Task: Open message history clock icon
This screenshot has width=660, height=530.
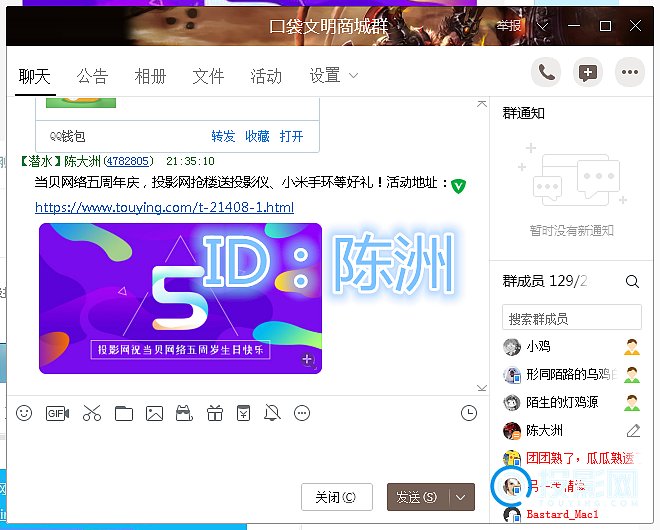Action: coord(469,413)
